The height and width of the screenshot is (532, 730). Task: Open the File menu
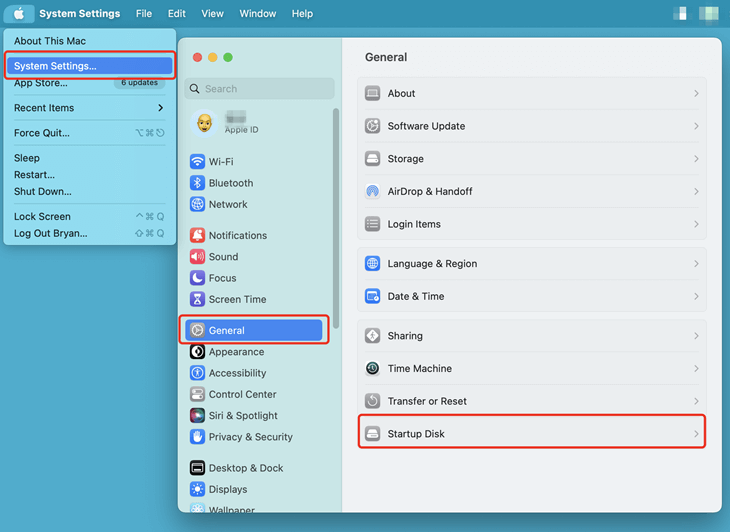pyautogui.click(x=144, y=13)
